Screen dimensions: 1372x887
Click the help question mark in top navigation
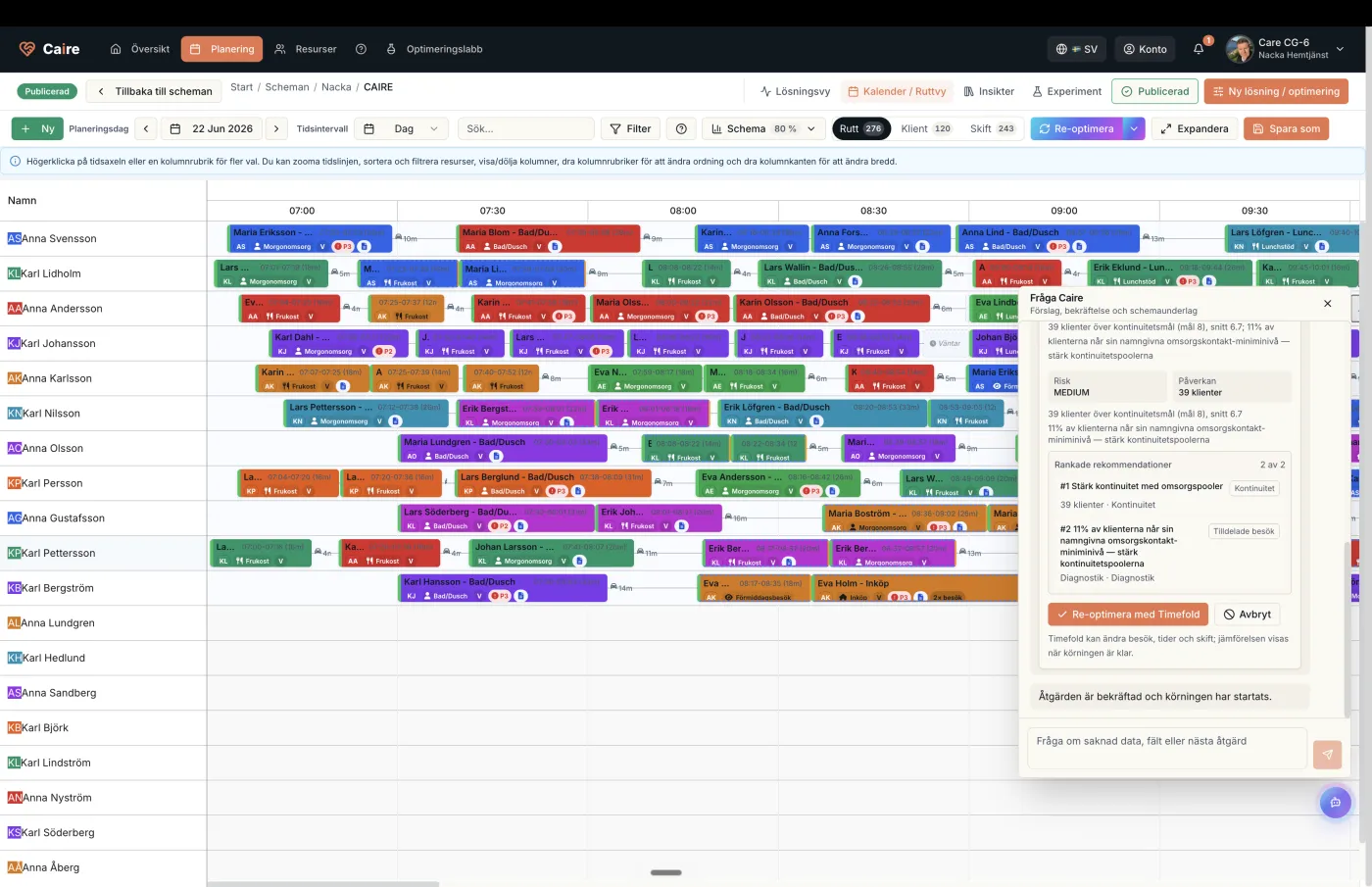361,49
